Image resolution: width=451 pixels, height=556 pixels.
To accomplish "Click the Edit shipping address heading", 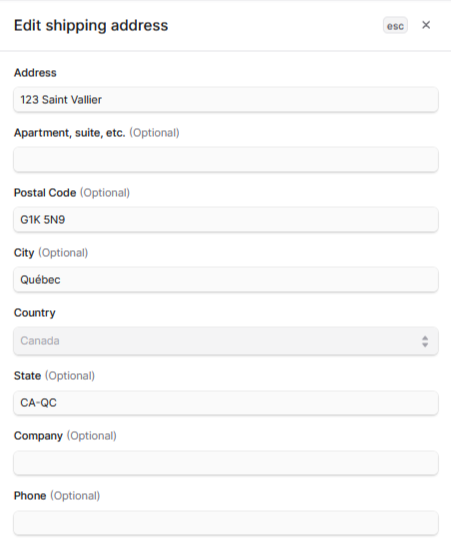I will click(91, 26).
